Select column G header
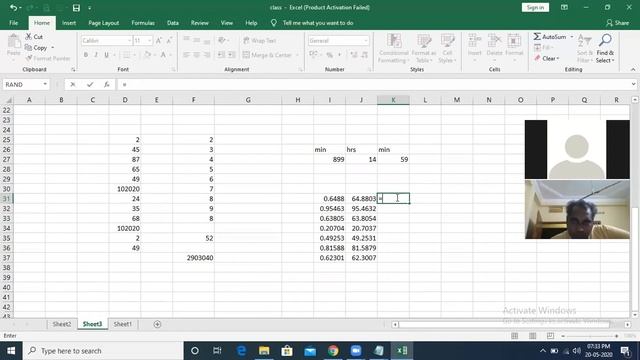Viewport: 640px width, 360px height. pos(248,100)
